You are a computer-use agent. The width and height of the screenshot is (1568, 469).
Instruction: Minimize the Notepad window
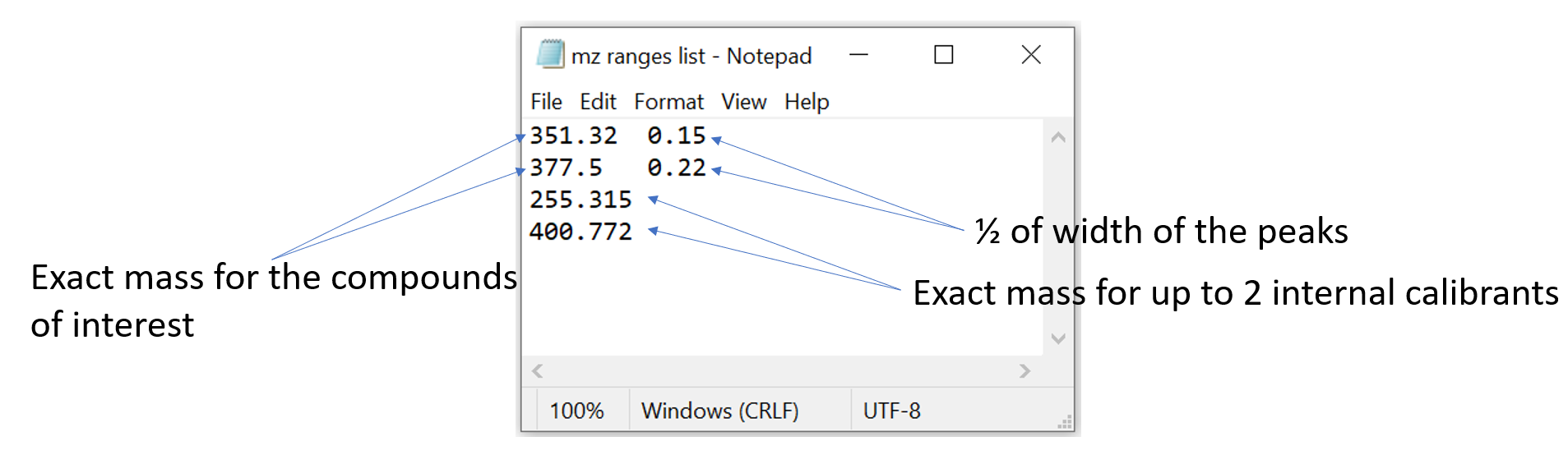pos(858,55)
